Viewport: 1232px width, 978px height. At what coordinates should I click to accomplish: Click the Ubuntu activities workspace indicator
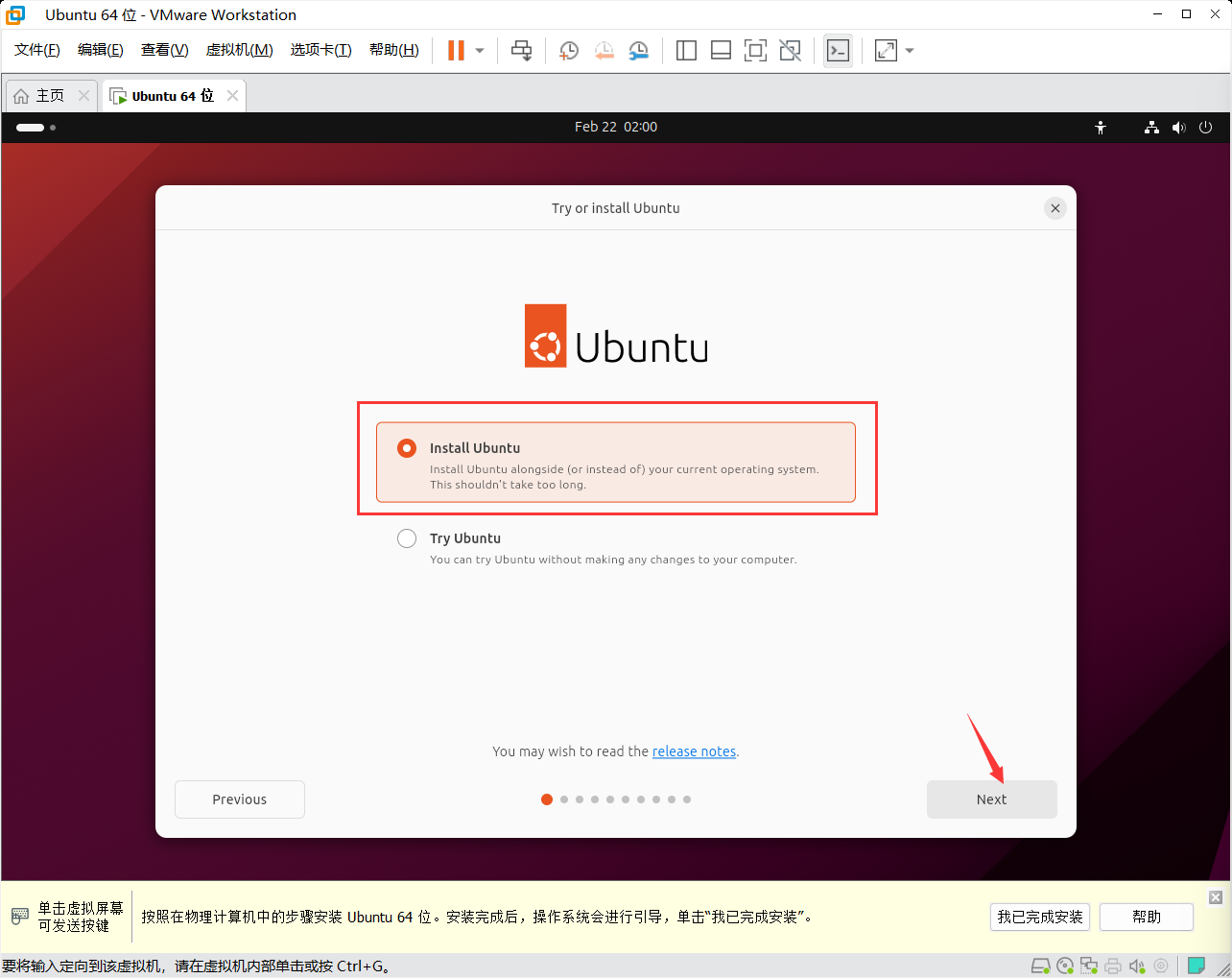point(36,127)
